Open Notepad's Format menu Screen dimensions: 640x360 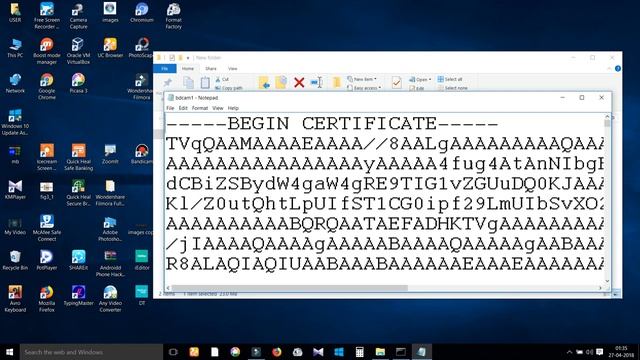pyautogui.click(x=200, y=108)
